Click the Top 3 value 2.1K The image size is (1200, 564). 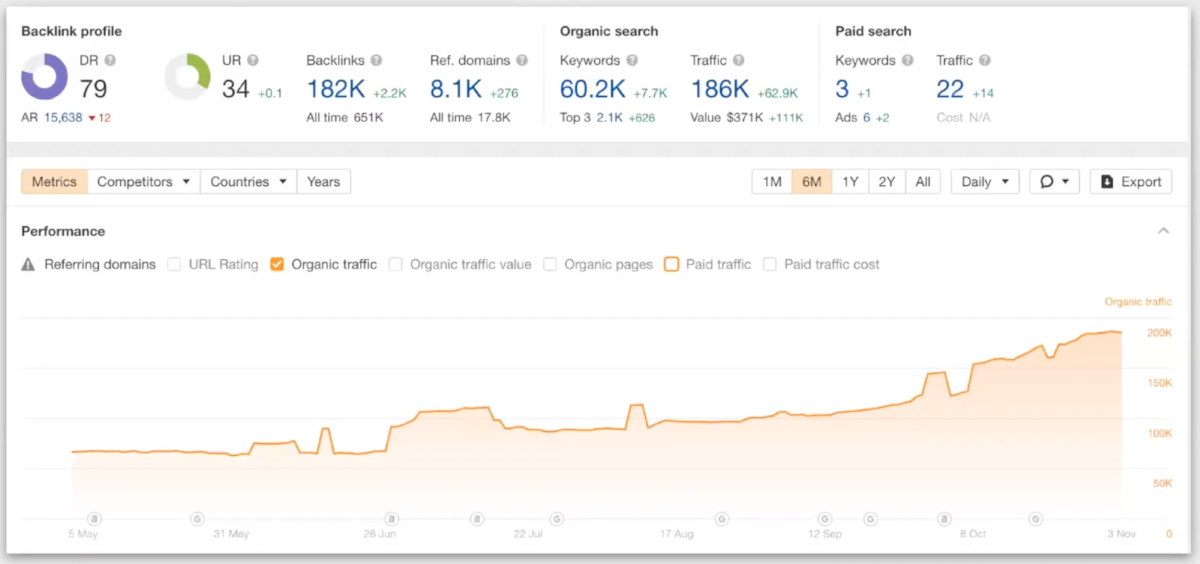click(x=609, y=117)
